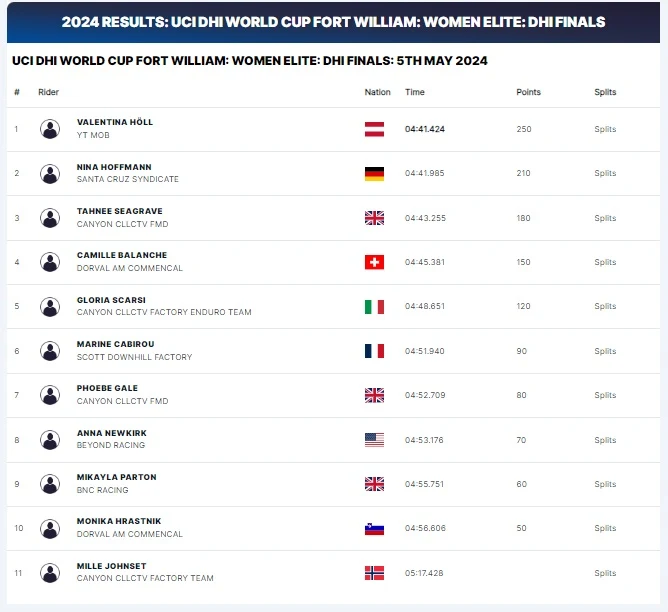Show Splits for Camille Balanche
The height and width of the screenshot is (612, 668).
(605, 262)
